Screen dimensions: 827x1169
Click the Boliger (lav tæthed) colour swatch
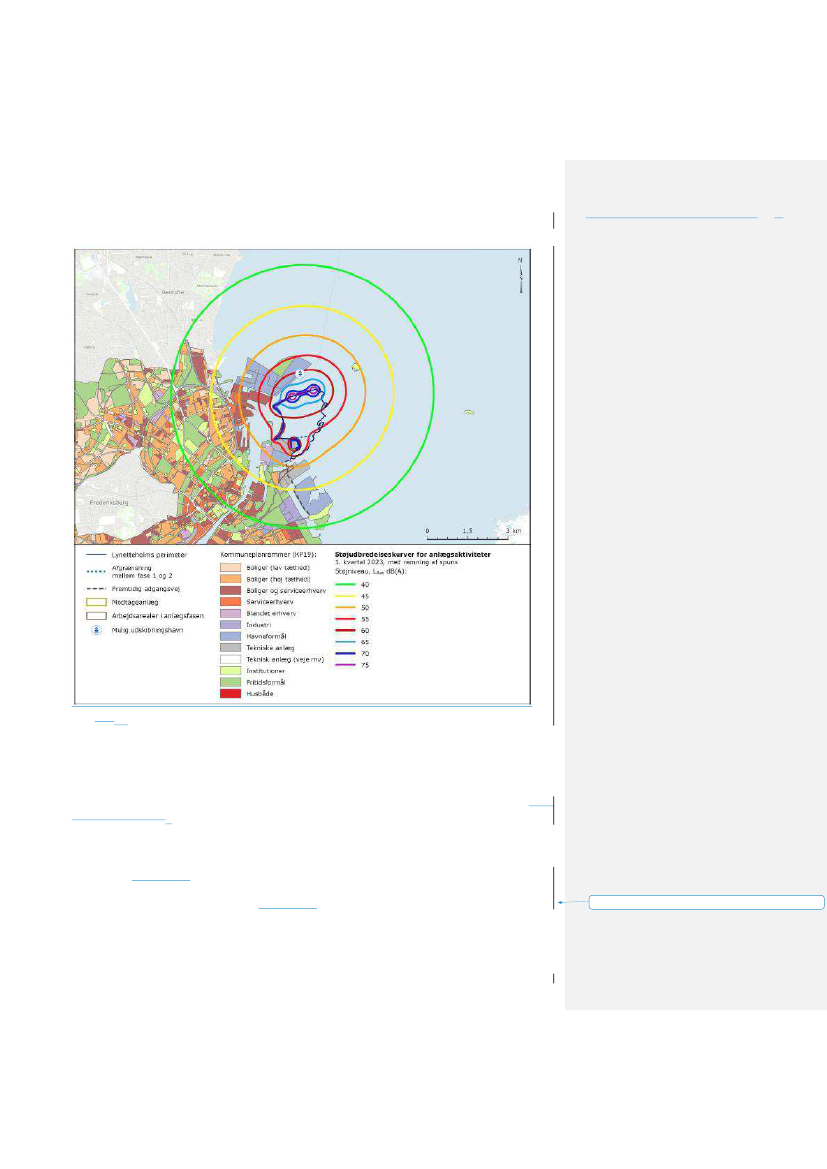[x=230, y=567]
